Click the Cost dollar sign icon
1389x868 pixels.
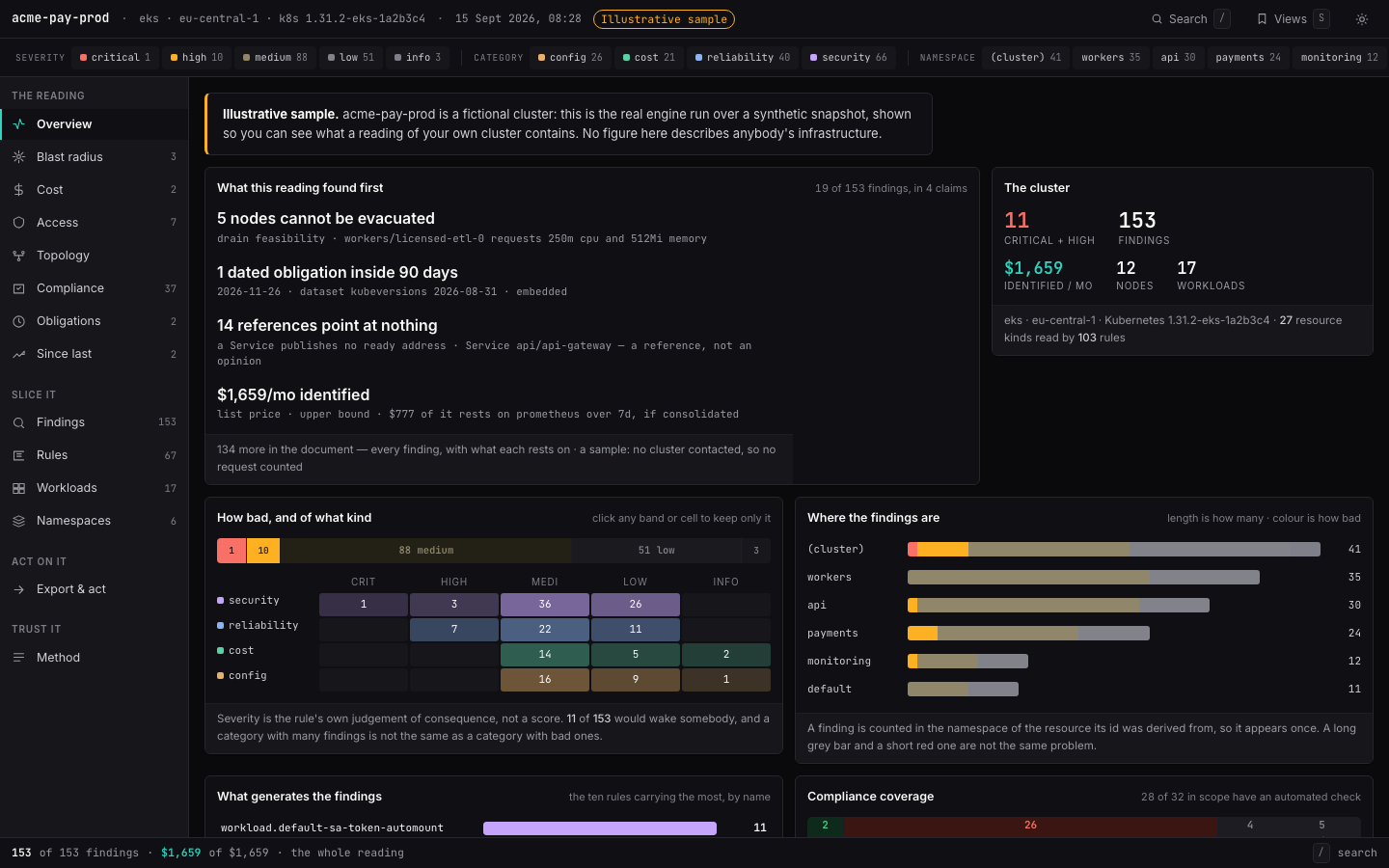18,190
